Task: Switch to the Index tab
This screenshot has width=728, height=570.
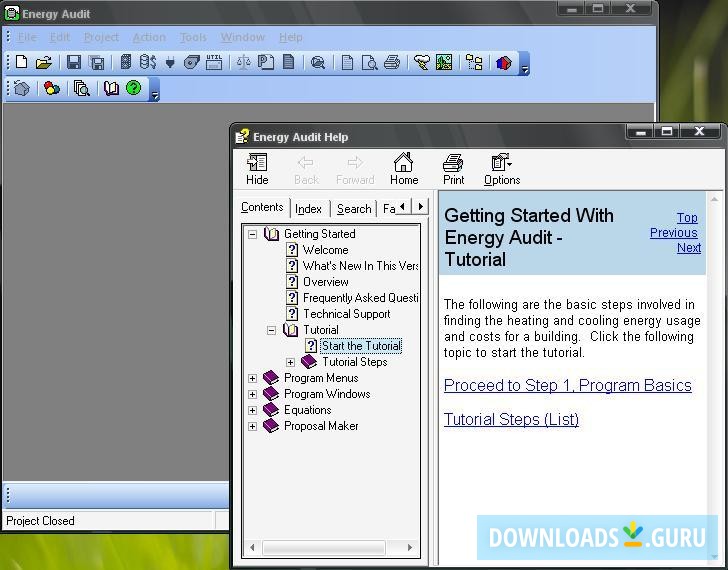Action: click(x=308, y=209)
